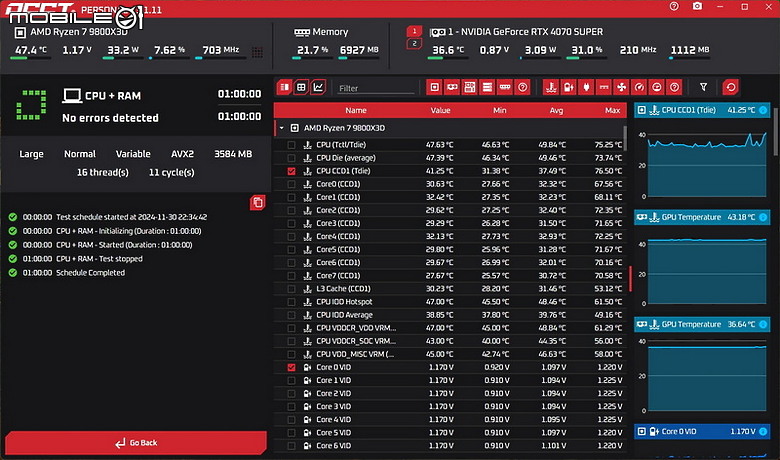The height and width of the screenshot is (460, 780).
Task: Click the Go Back button
Action: [x=136, y=443]
